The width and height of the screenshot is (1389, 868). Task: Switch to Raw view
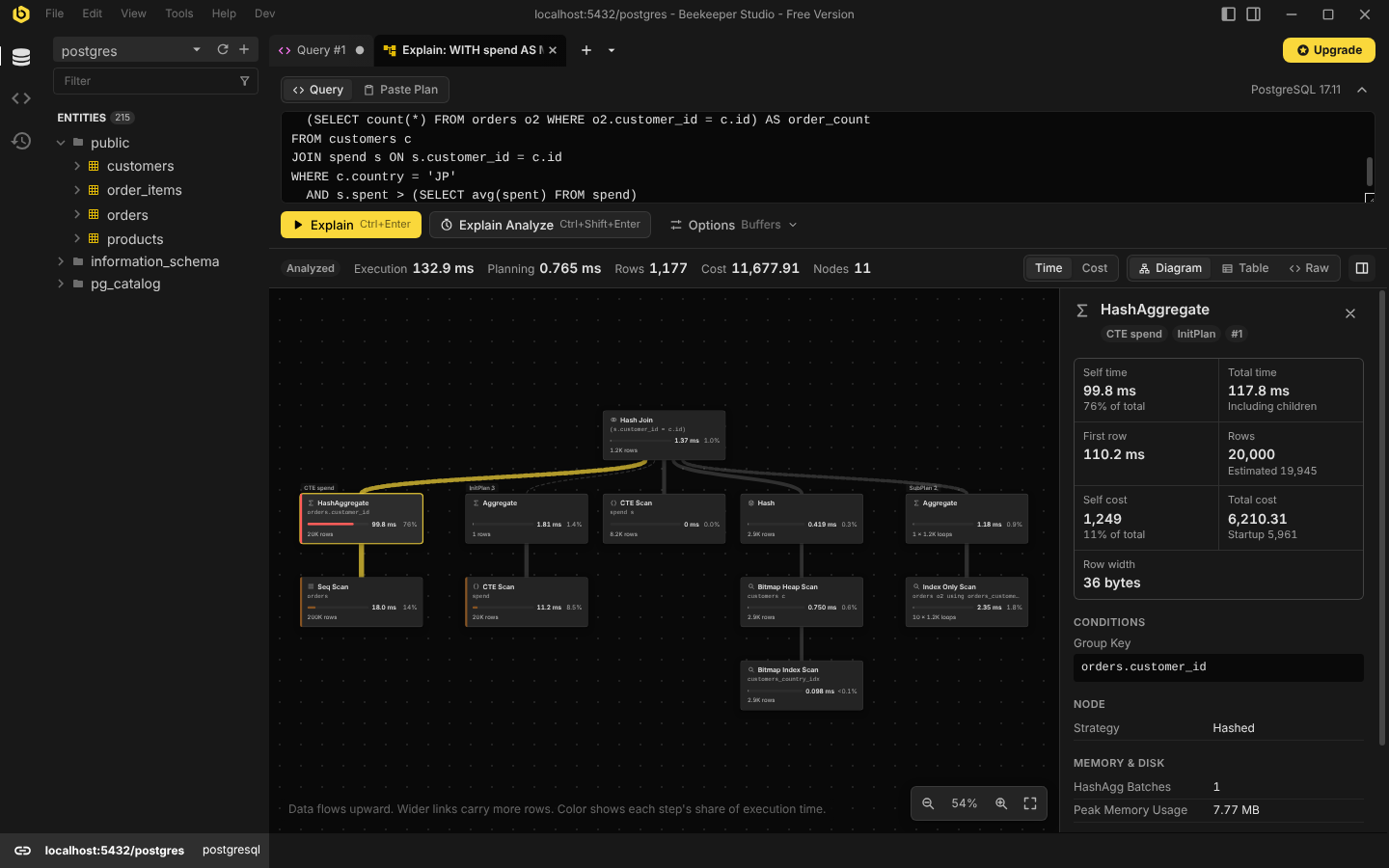tap(1309, 268)
